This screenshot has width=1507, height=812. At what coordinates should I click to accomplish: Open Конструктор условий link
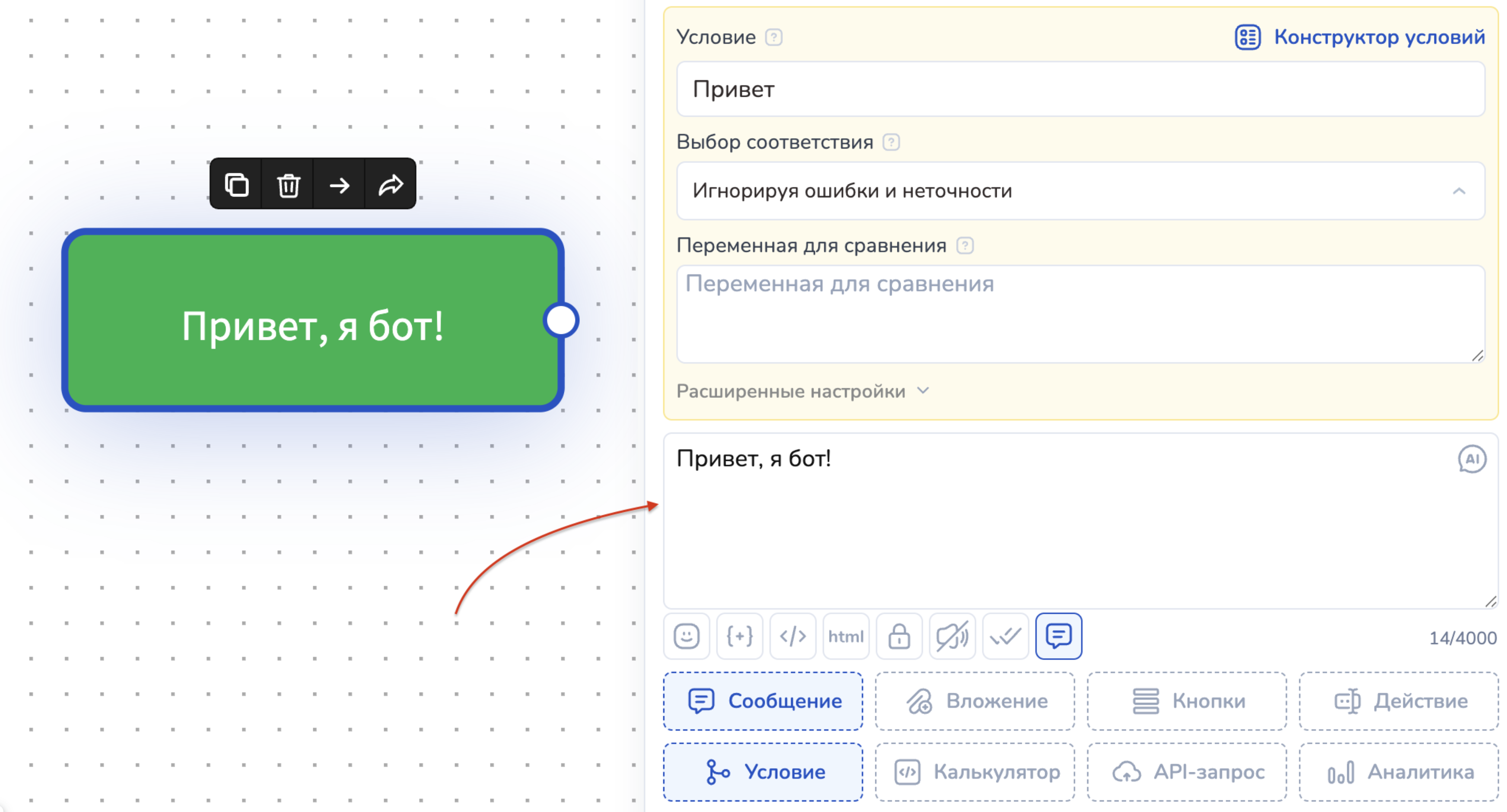tap(1360, 37)
